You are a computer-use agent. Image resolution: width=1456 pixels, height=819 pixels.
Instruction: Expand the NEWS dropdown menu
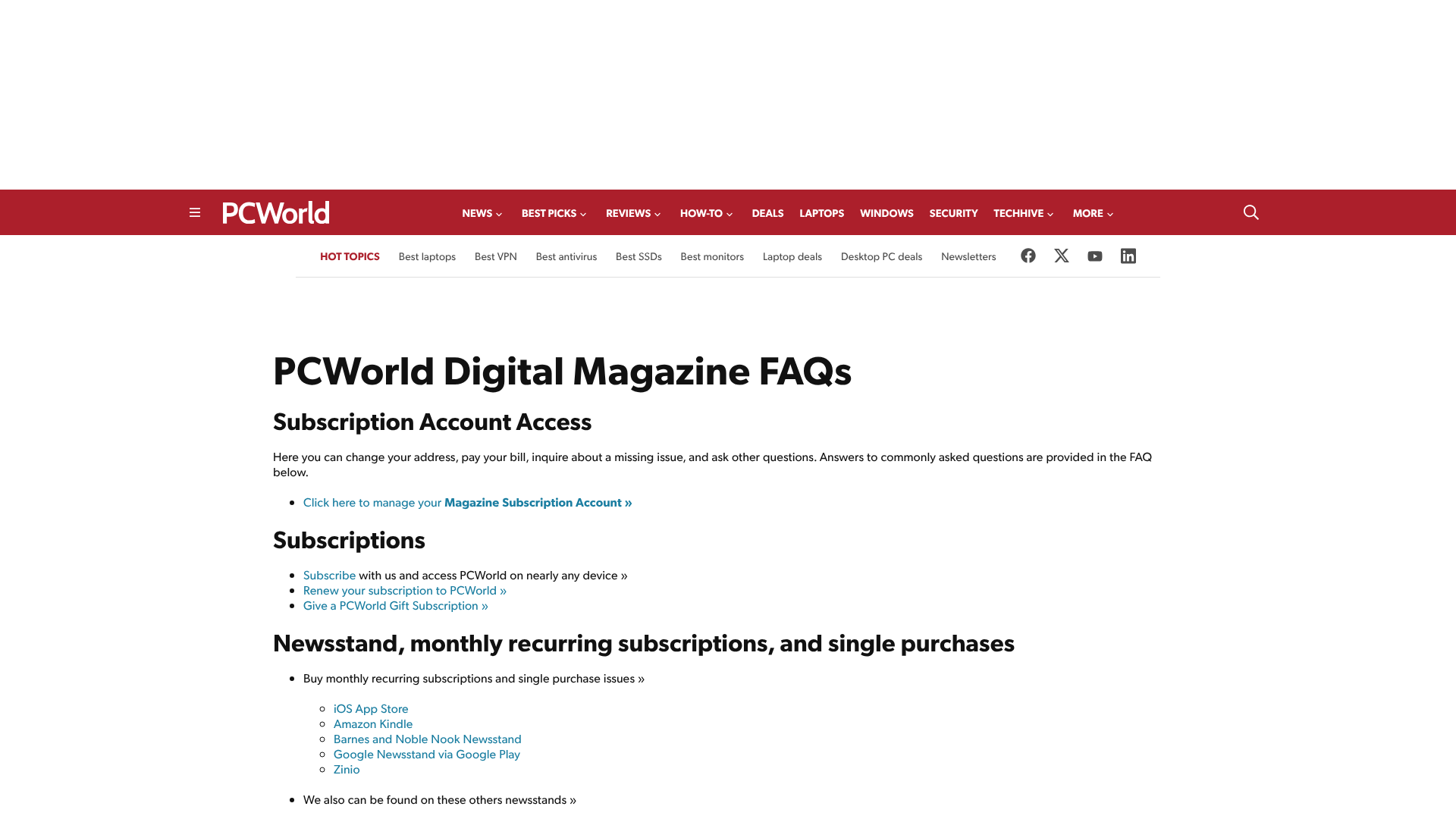pyautogui.click(x=482, y=214)
